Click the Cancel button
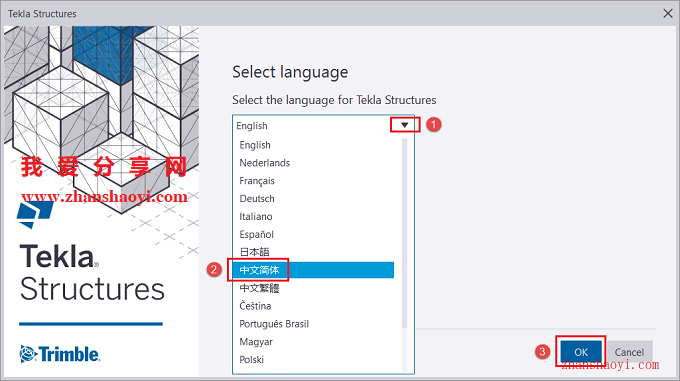 coord(629,352)
